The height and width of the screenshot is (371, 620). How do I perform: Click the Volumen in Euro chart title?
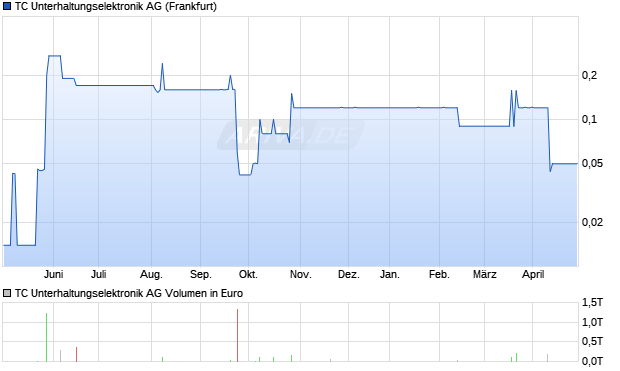pos(129,293)
